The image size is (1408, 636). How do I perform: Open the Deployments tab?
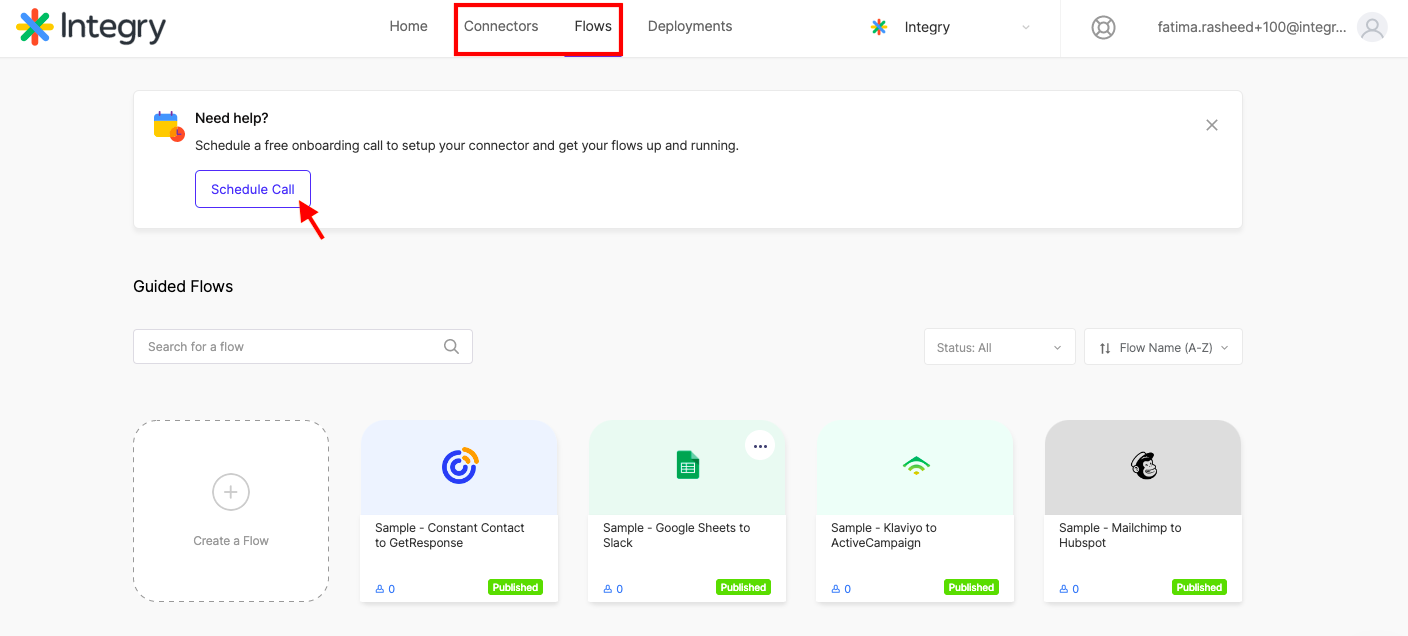click(690, 26)
